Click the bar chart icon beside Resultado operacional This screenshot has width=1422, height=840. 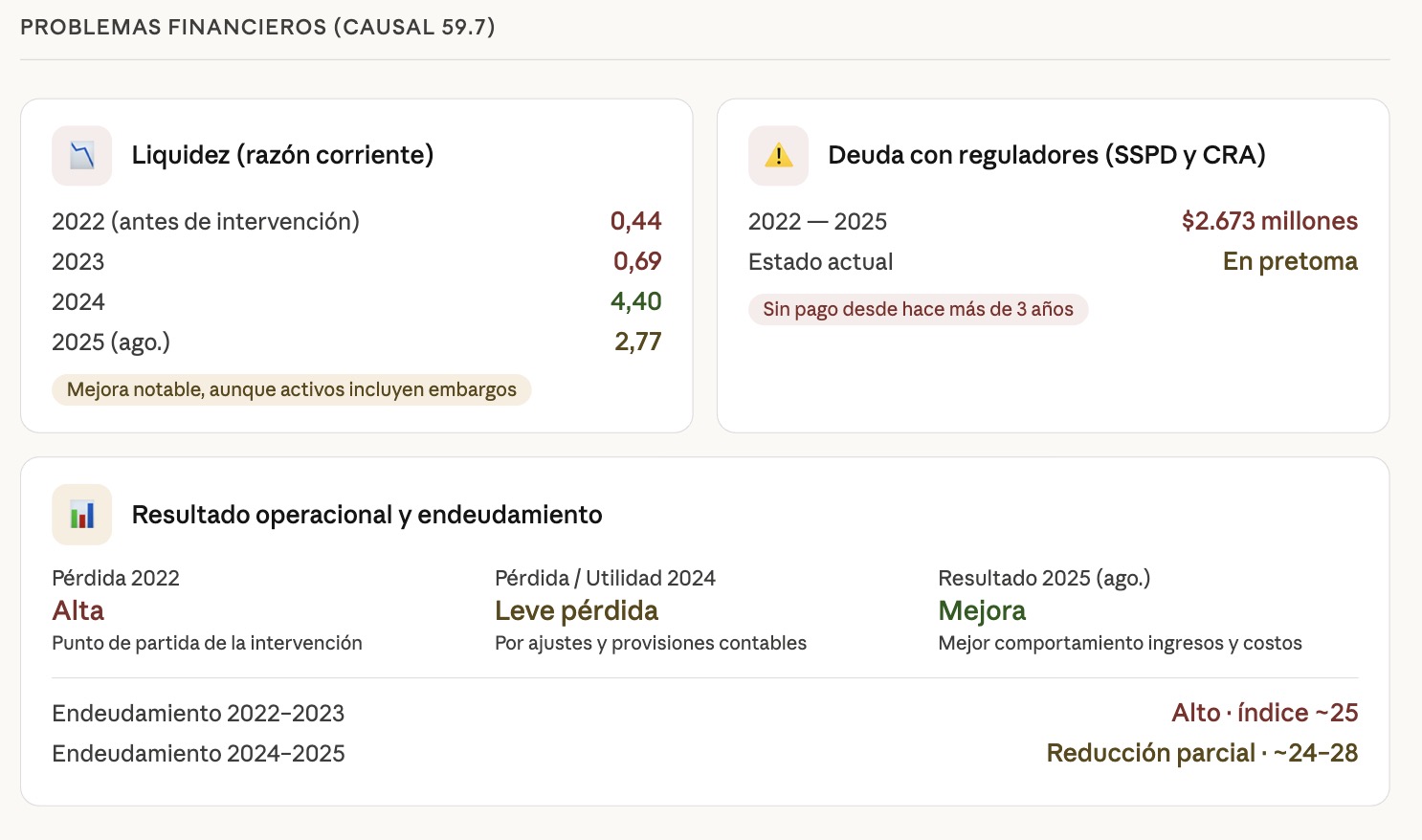[x=82, y=515]
